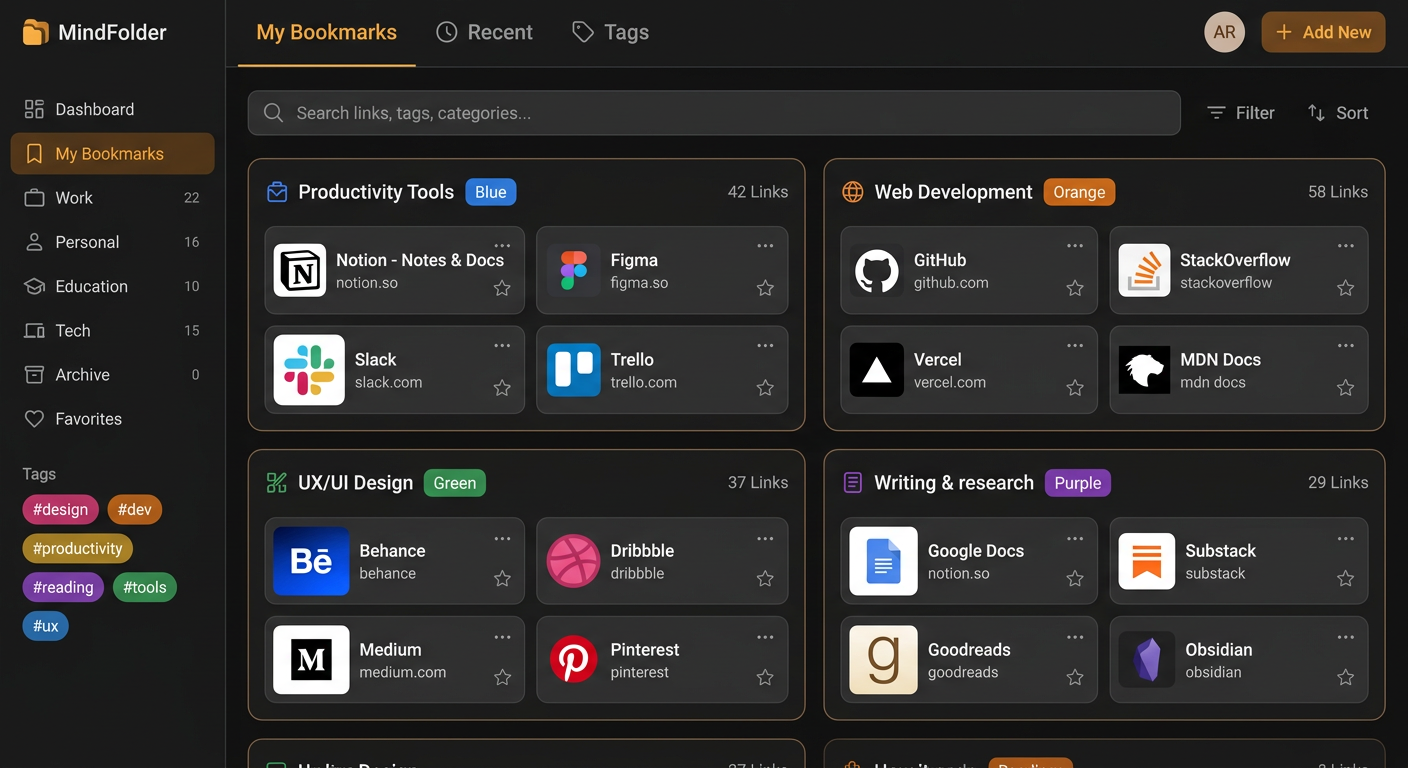Switch to the Tags tab
The image size is (1408, 768).
click(611, 32)
